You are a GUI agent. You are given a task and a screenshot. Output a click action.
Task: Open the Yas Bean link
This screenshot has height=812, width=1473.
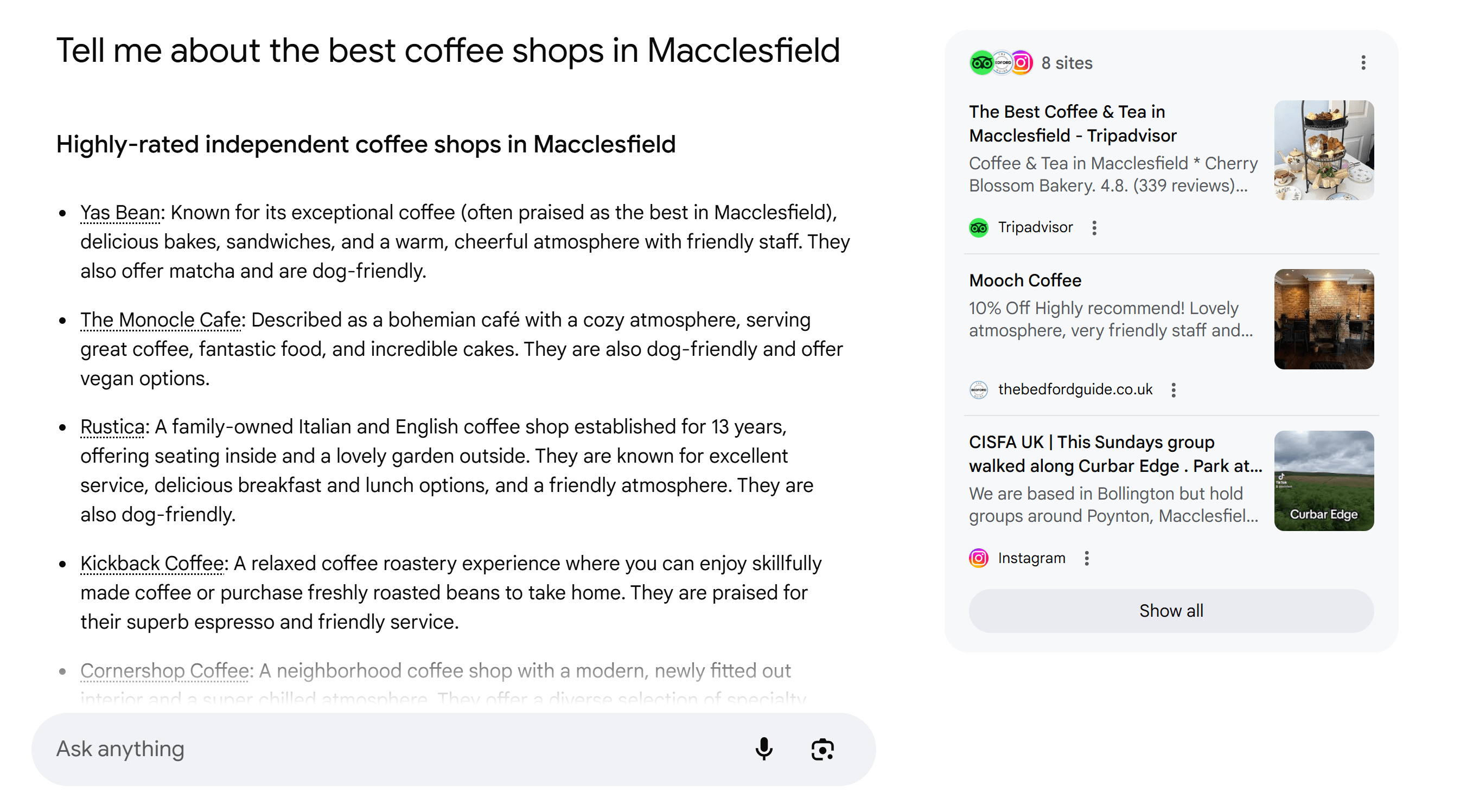point(119,212)
